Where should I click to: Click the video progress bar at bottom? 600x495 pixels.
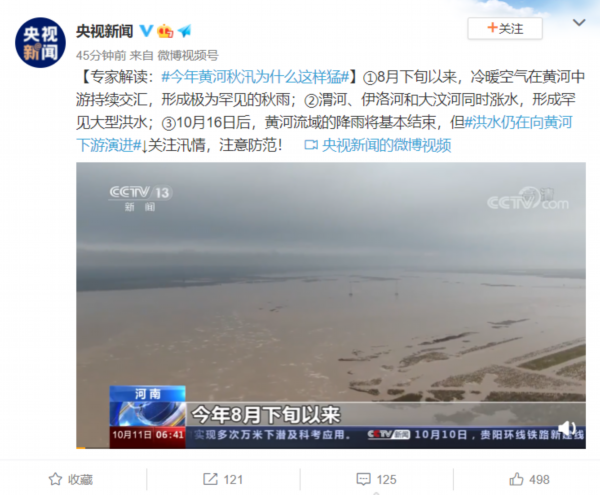click(x=331, y=447)
